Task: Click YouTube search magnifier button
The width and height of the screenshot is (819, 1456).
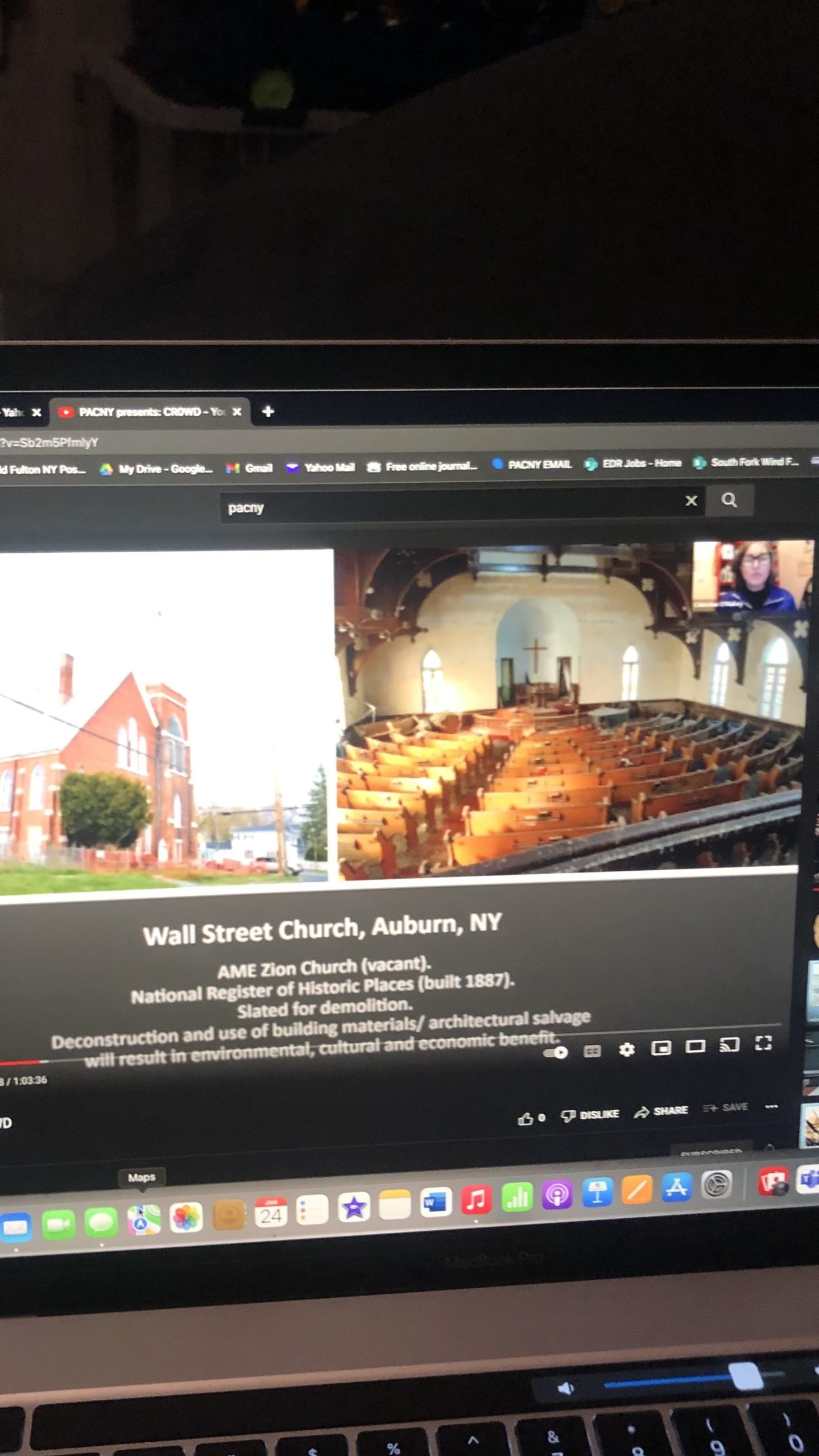Action: (729, 500)
